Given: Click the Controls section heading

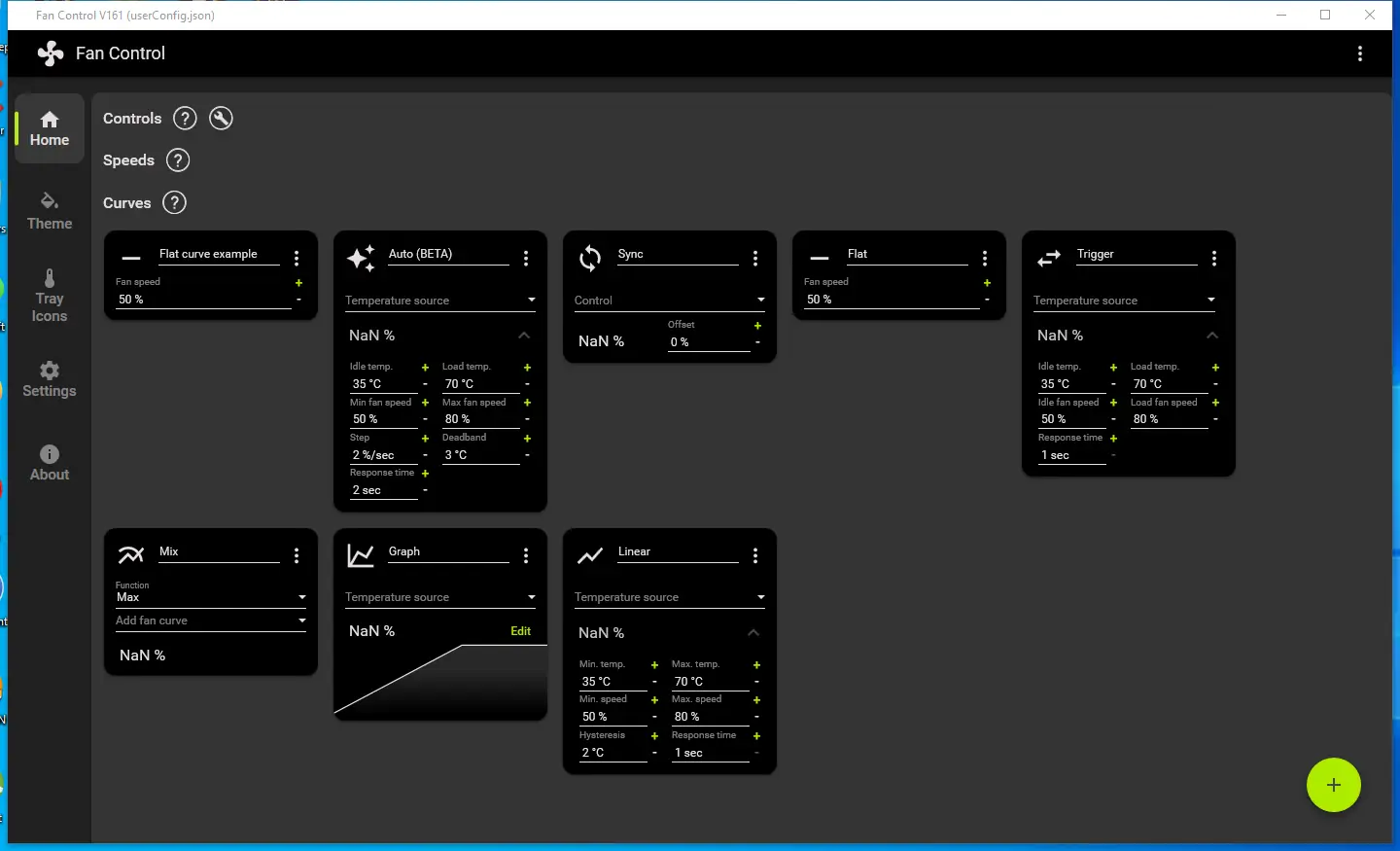Looking at the screenshot, I should (x=132, y=119).
